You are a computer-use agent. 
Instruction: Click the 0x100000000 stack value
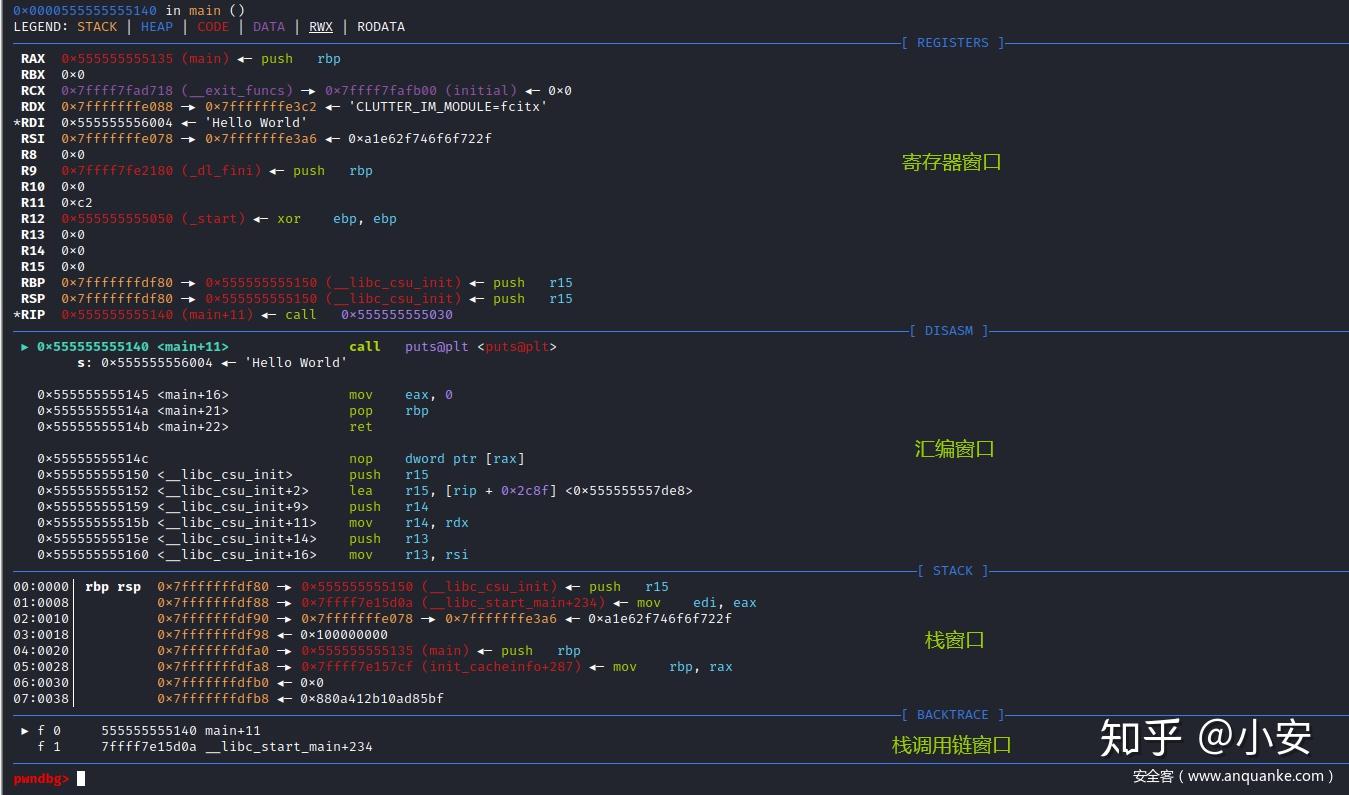pos(345,634)
